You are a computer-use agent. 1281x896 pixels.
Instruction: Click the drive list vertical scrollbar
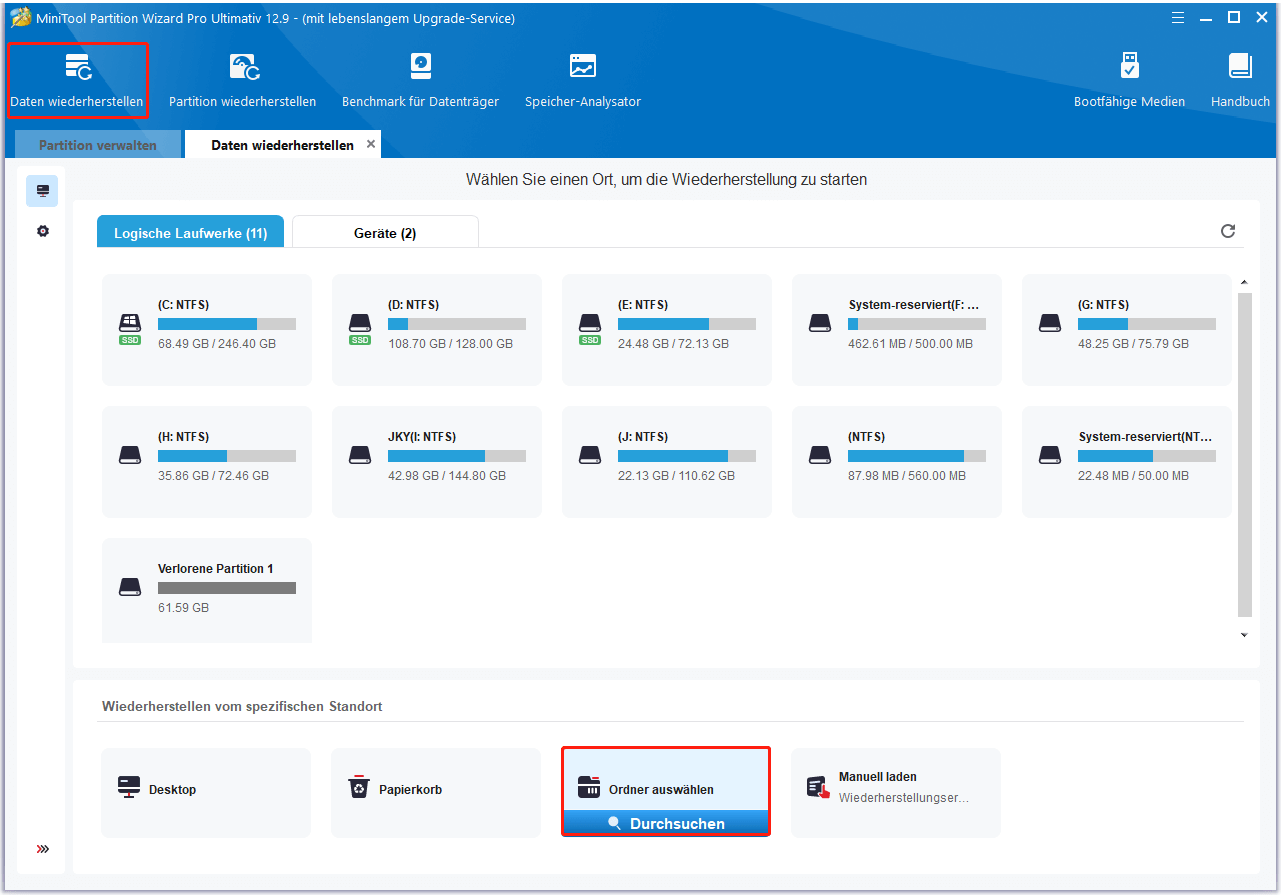(1244, 455)
